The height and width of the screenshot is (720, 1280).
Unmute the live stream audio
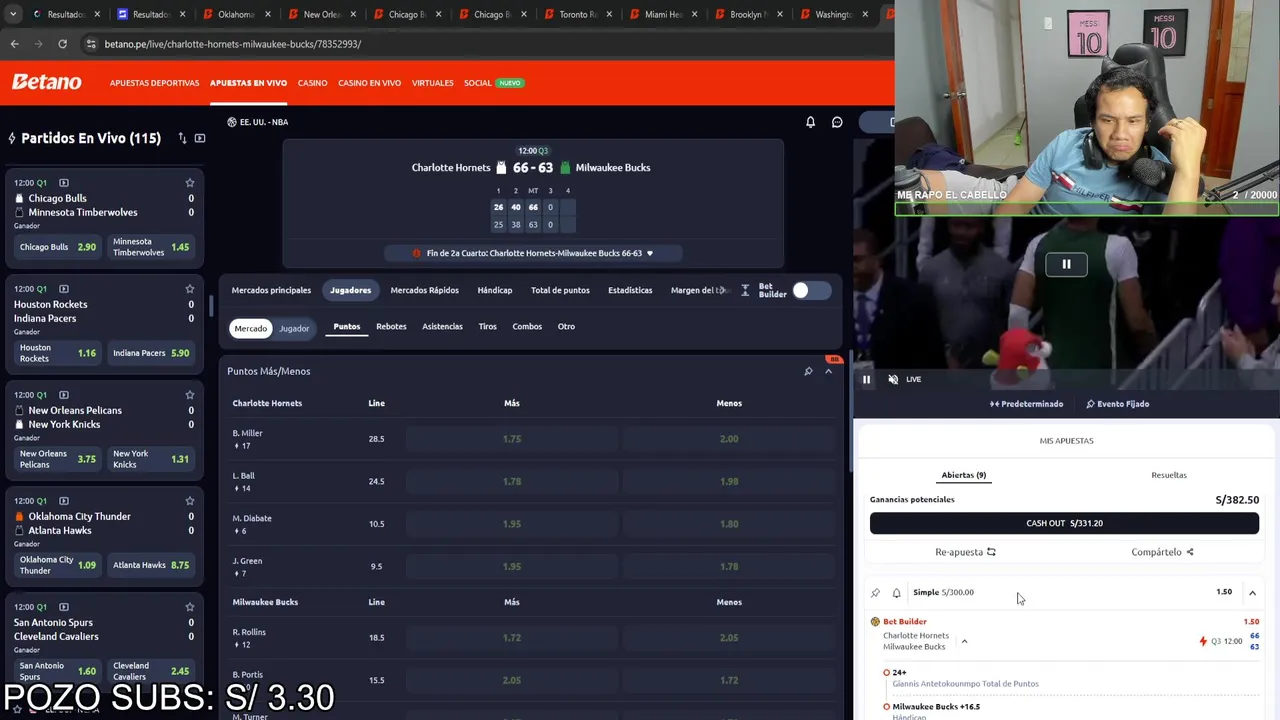point(893,379)
